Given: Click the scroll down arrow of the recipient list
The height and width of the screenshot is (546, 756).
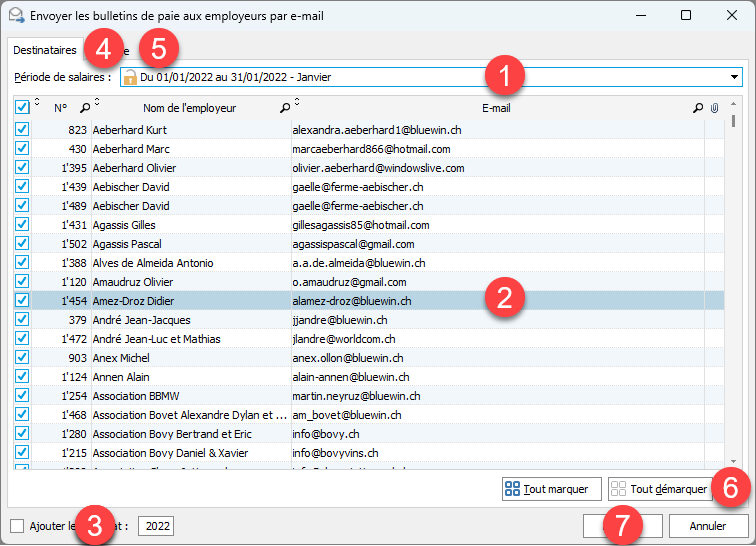Looking at the screenshot, I should click(x=735, y=462).
